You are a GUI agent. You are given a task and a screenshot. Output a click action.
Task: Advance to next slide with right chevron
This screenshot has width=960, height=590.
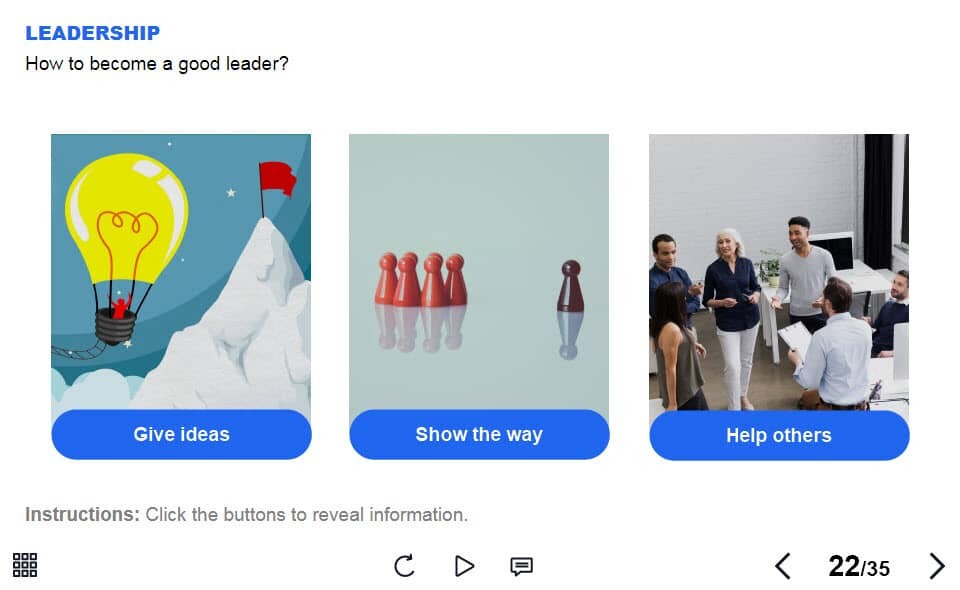click(x=937, y=566)
